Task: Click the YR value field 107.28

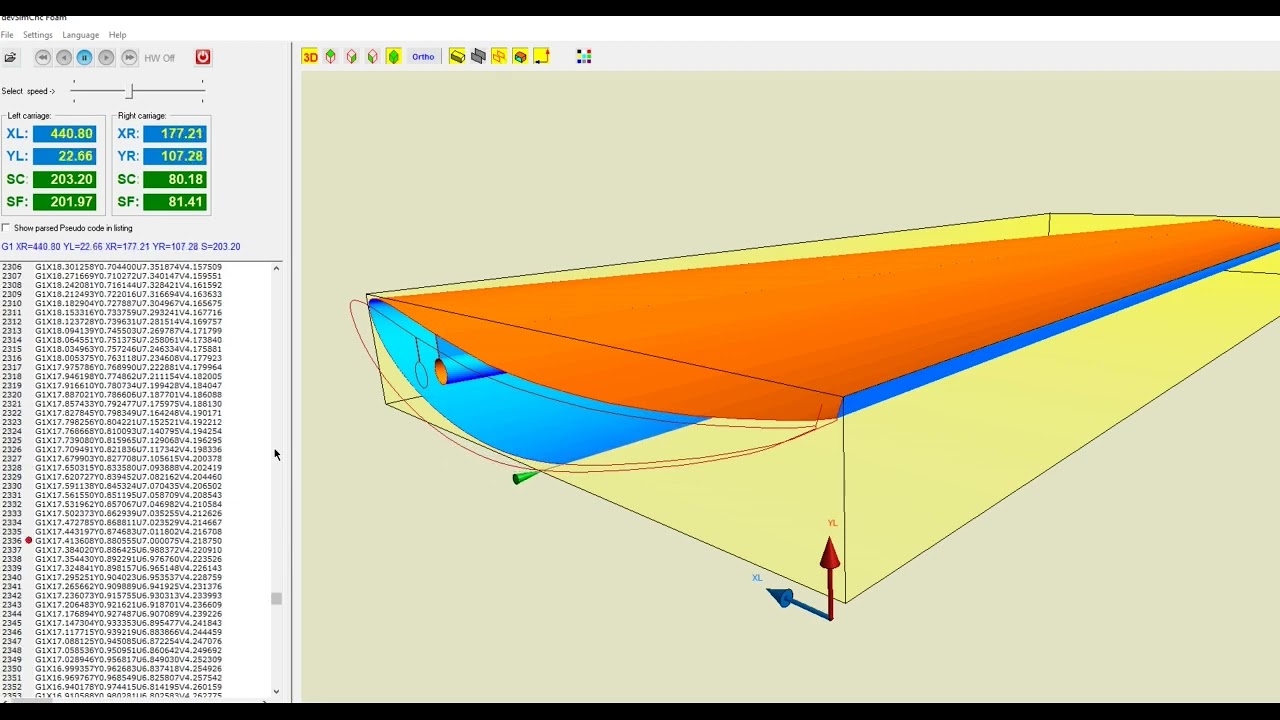Action: pyautogui.click(x=175, y=156)
